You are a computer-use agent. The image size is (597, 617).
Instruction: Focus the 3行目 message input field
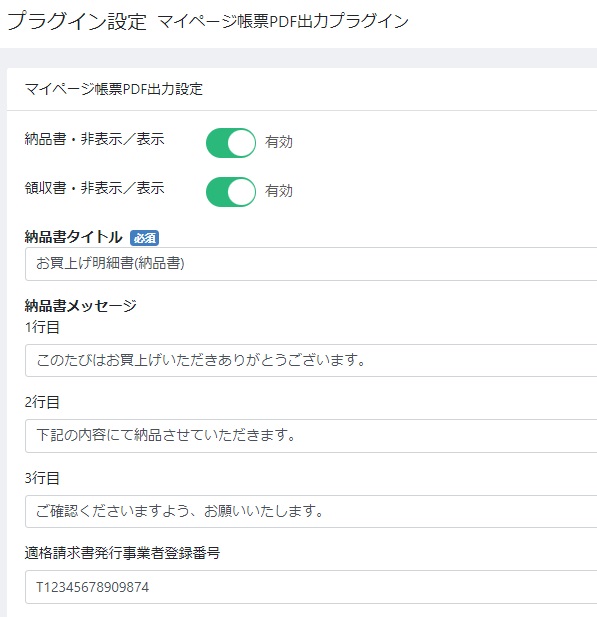point(311,511)
